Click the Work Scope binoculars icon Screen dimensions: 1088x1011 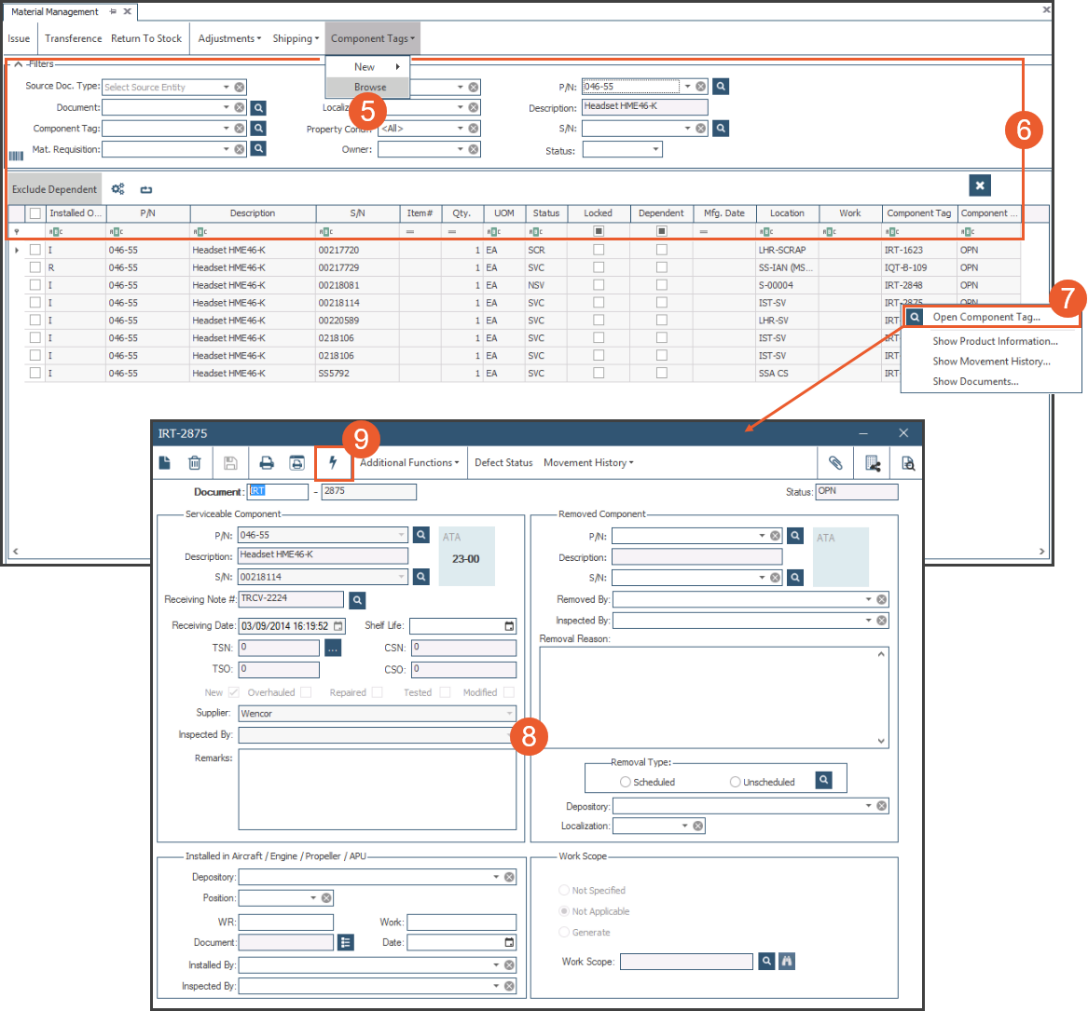786,961
